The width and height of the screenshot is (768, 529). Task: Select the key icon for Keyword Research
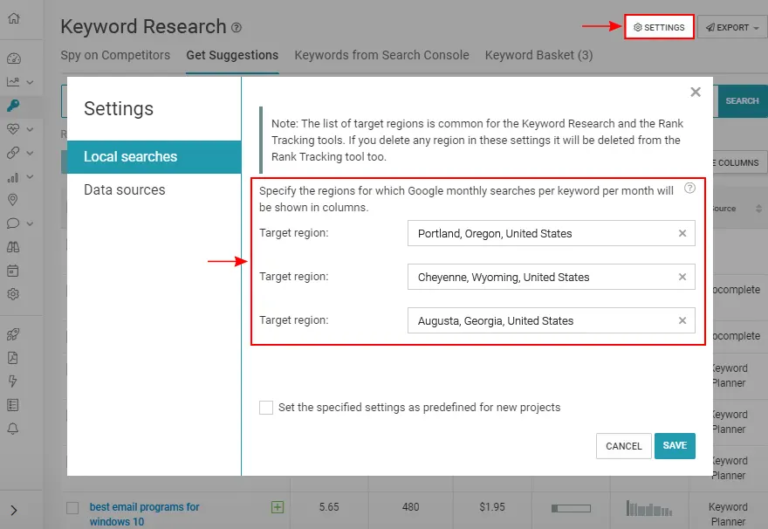[13, 105]
